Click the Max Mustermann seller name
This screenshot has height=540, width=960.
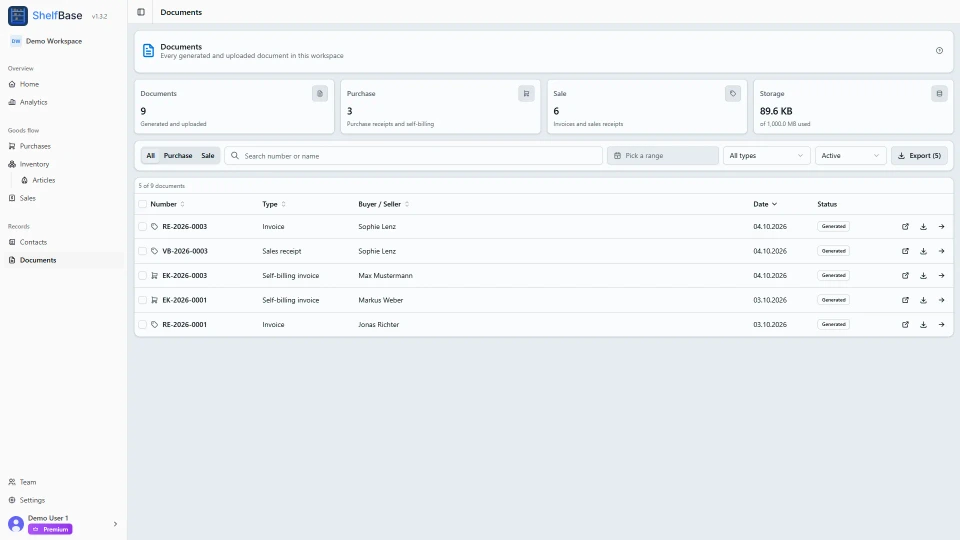pos(385,276)
